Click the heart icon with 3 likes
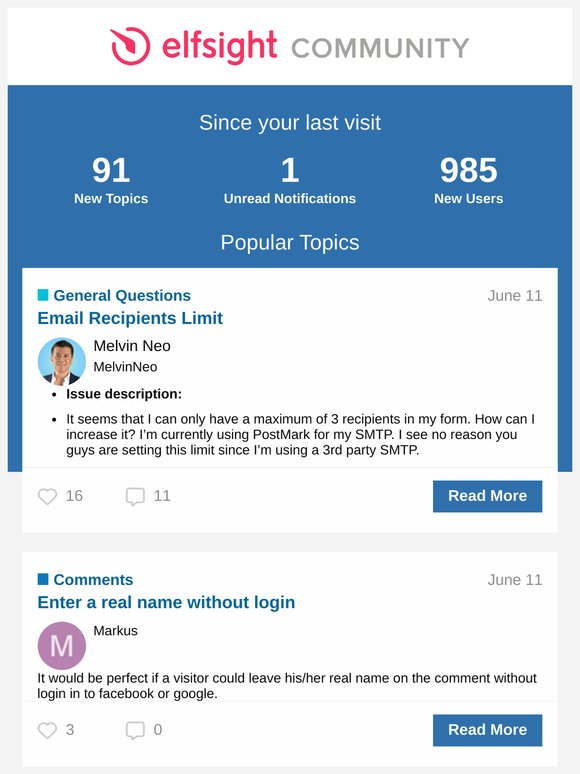Screen dimensions: 580x774 pos(47,730)
